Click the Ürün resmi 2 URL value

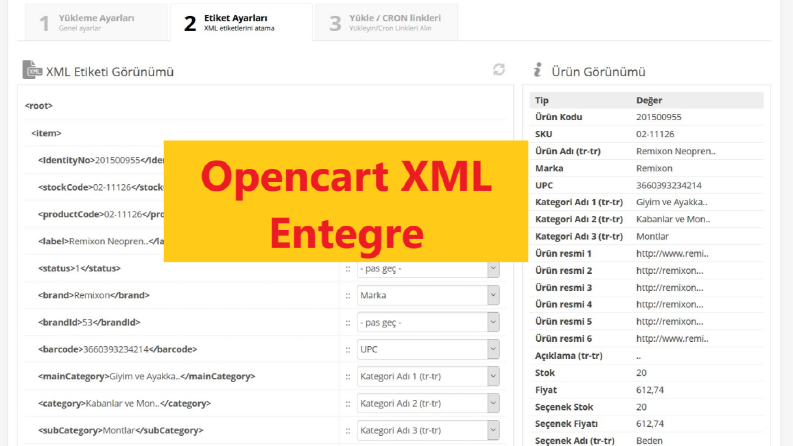pyautogui.click(x=670, y=271)
